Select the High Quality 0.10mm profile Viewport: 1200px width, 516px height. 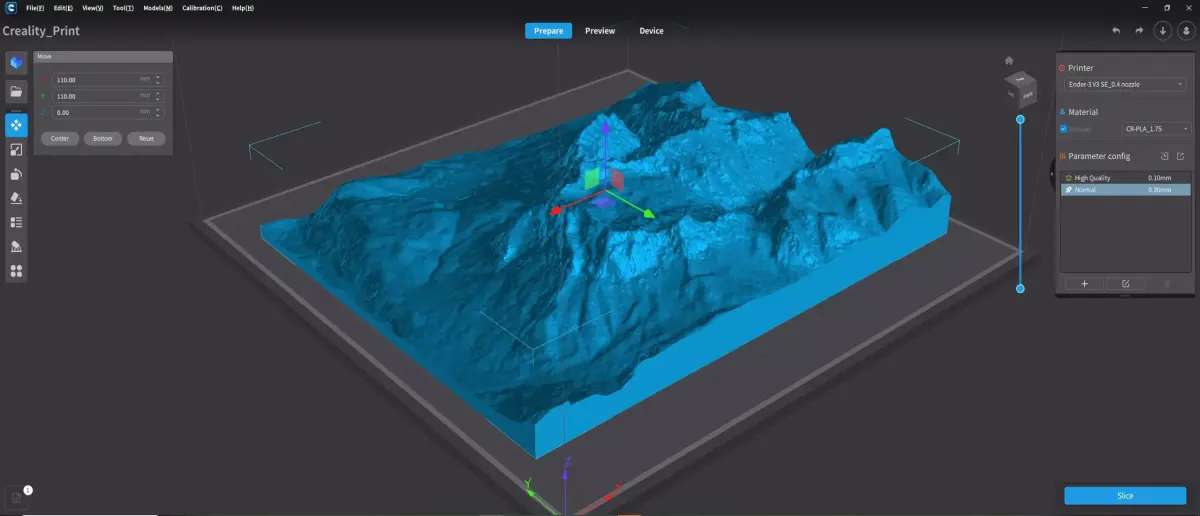(1126, 177)
